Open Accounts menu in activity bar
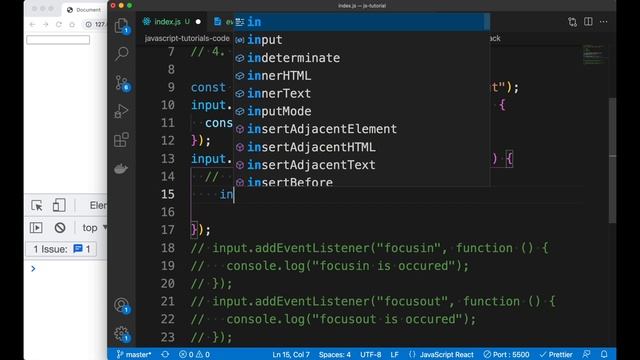The image size is (640, 360). click(121, 305)
